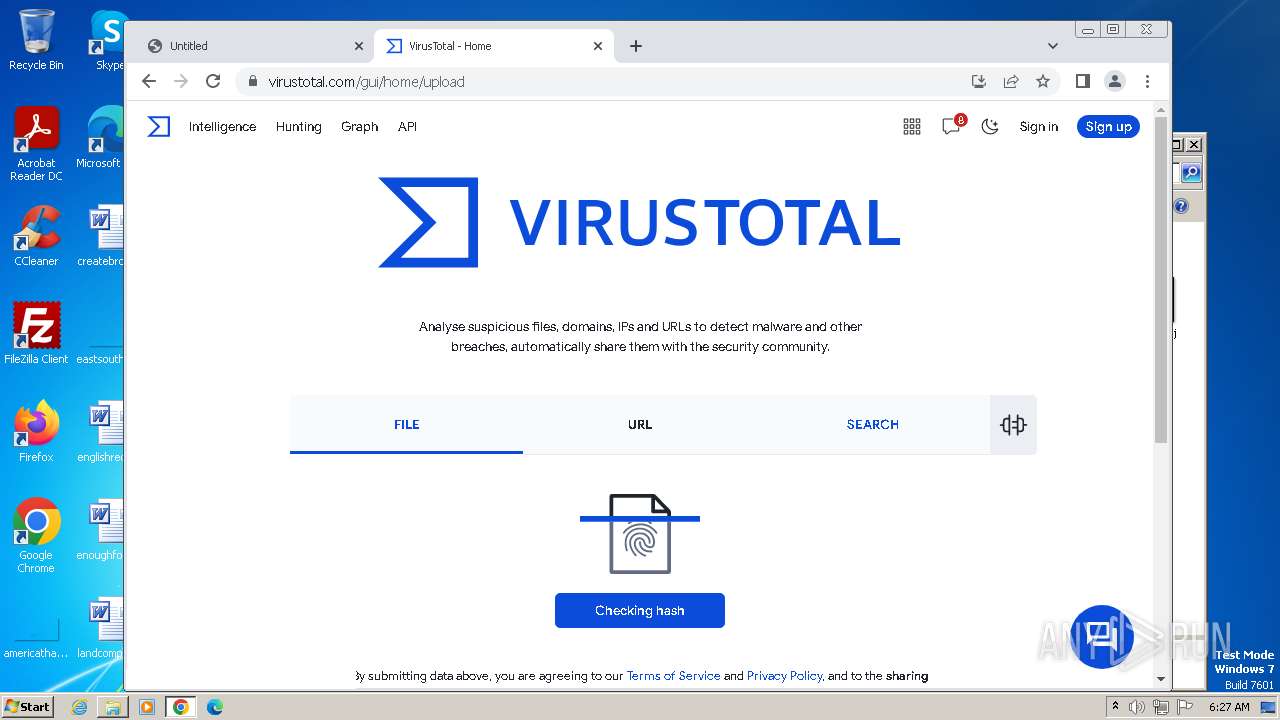Screen dimensions: 1280x720
Task: Open the Graph menu item
Action: pyautogui.click(x=359, y=126)
